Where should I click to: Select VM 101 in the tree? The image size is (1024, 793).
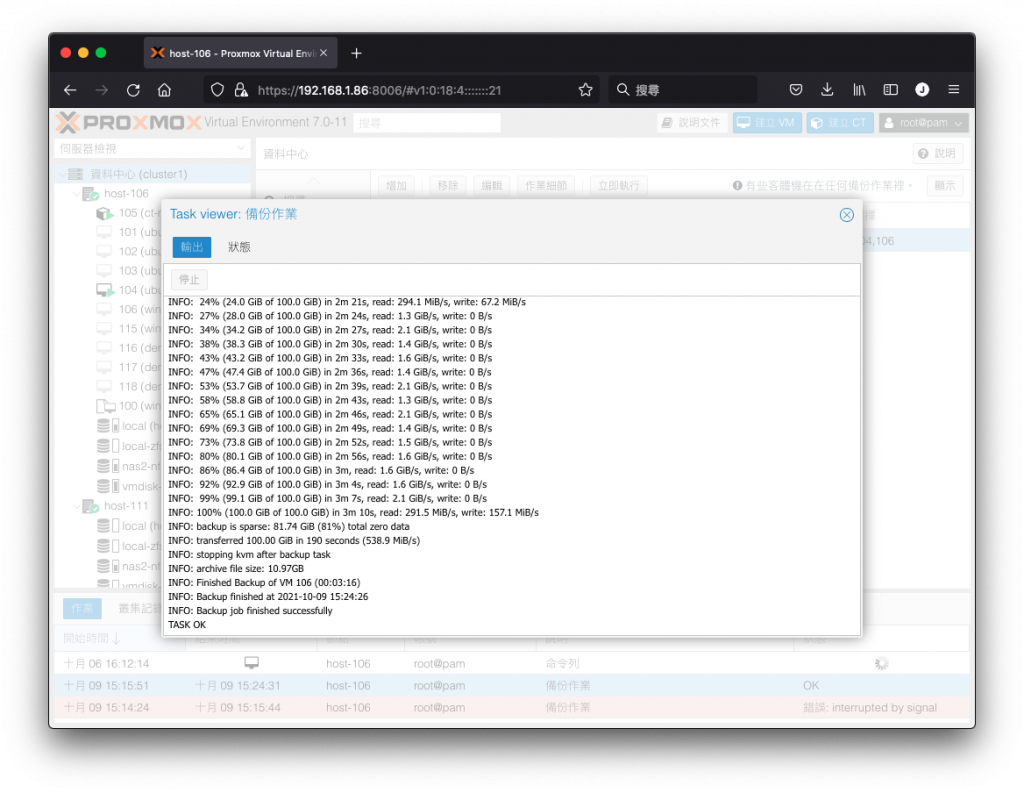(x=128, y=233)
